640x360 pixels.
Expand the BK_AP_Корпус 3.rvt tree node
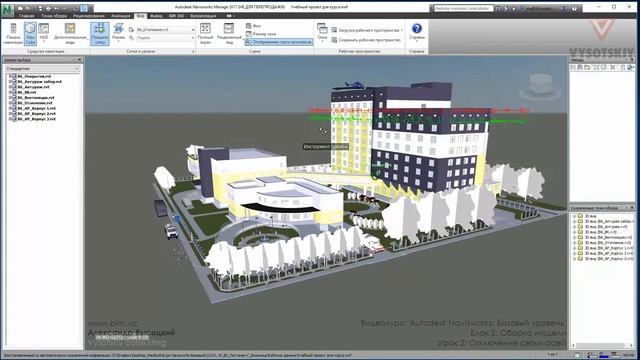(x=10, y=119)
